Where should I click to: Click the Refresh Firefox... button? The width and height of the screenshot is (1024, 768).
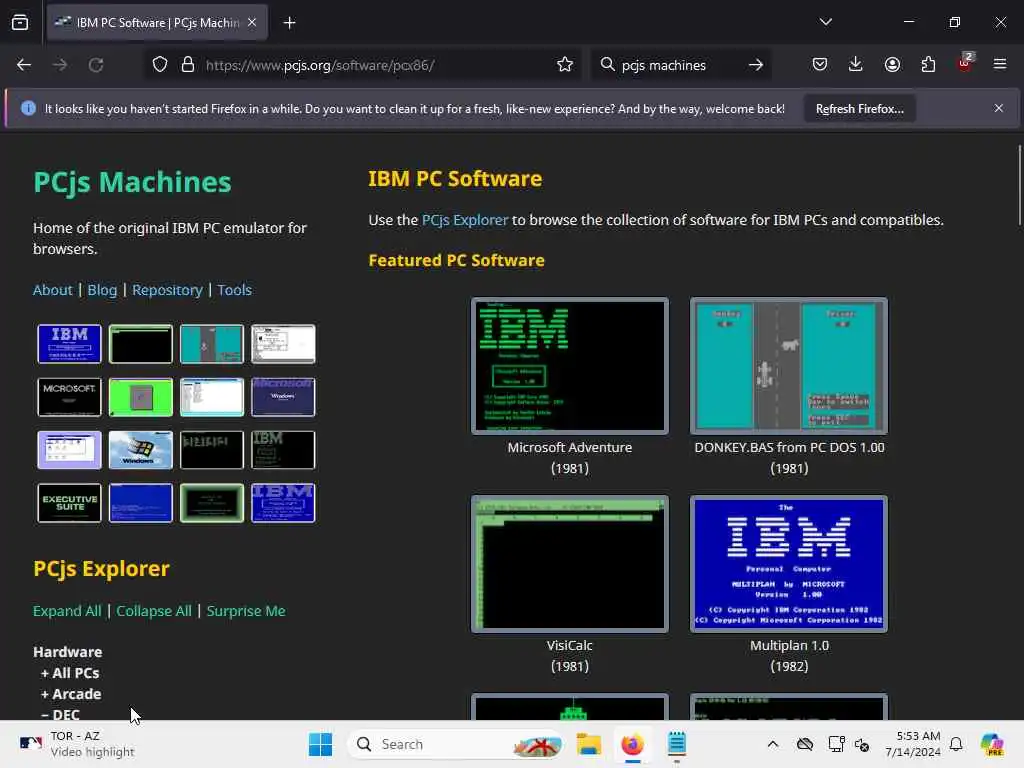tap(859, 108)
